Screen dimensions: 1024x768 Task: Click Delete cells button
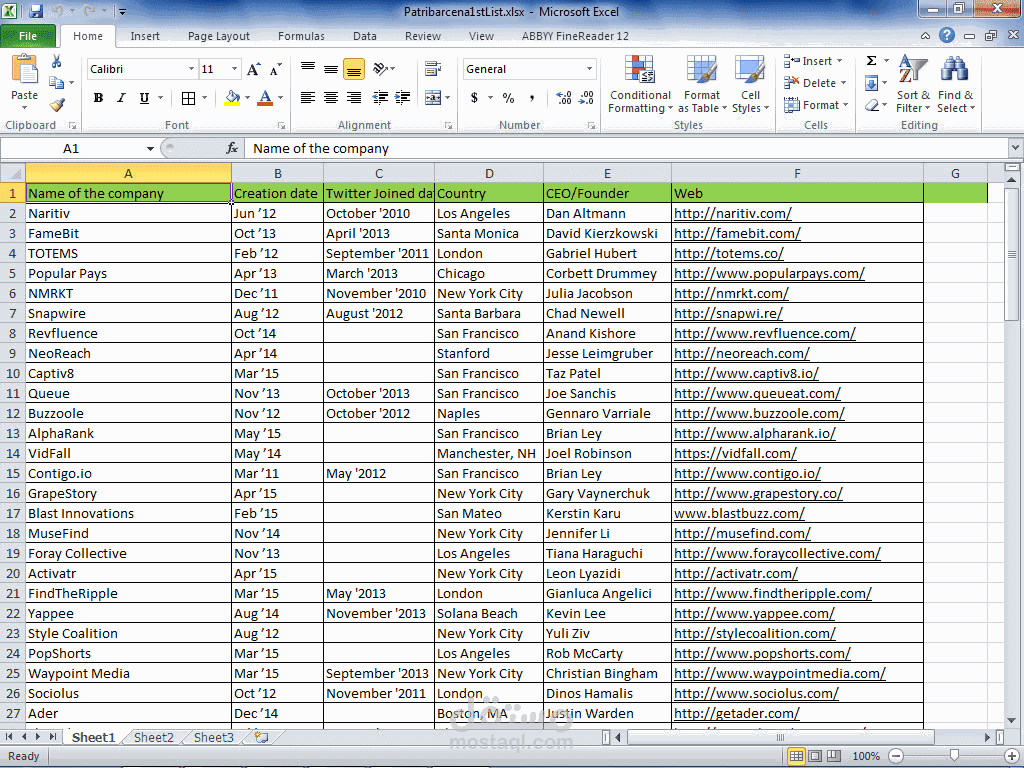[x=815, y=83]
